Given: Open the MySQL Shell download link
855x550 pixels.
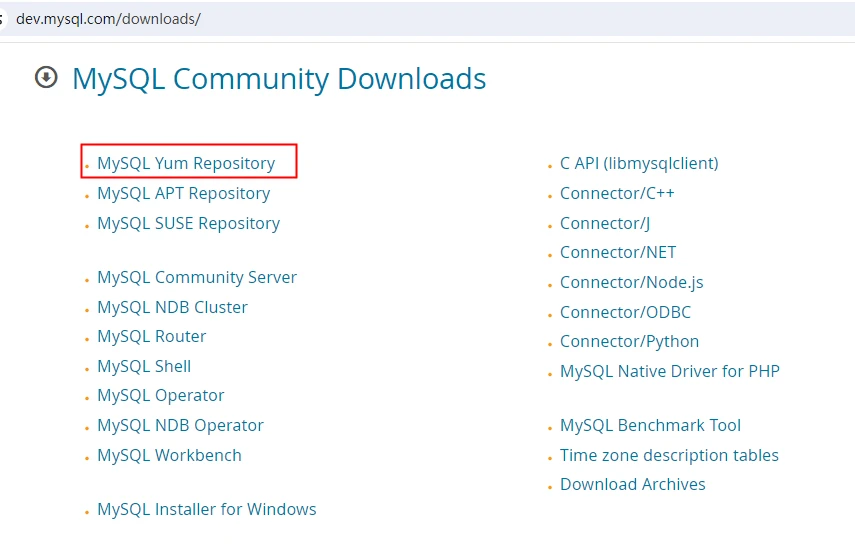Looking at the screenshot, I should [144, 366].
